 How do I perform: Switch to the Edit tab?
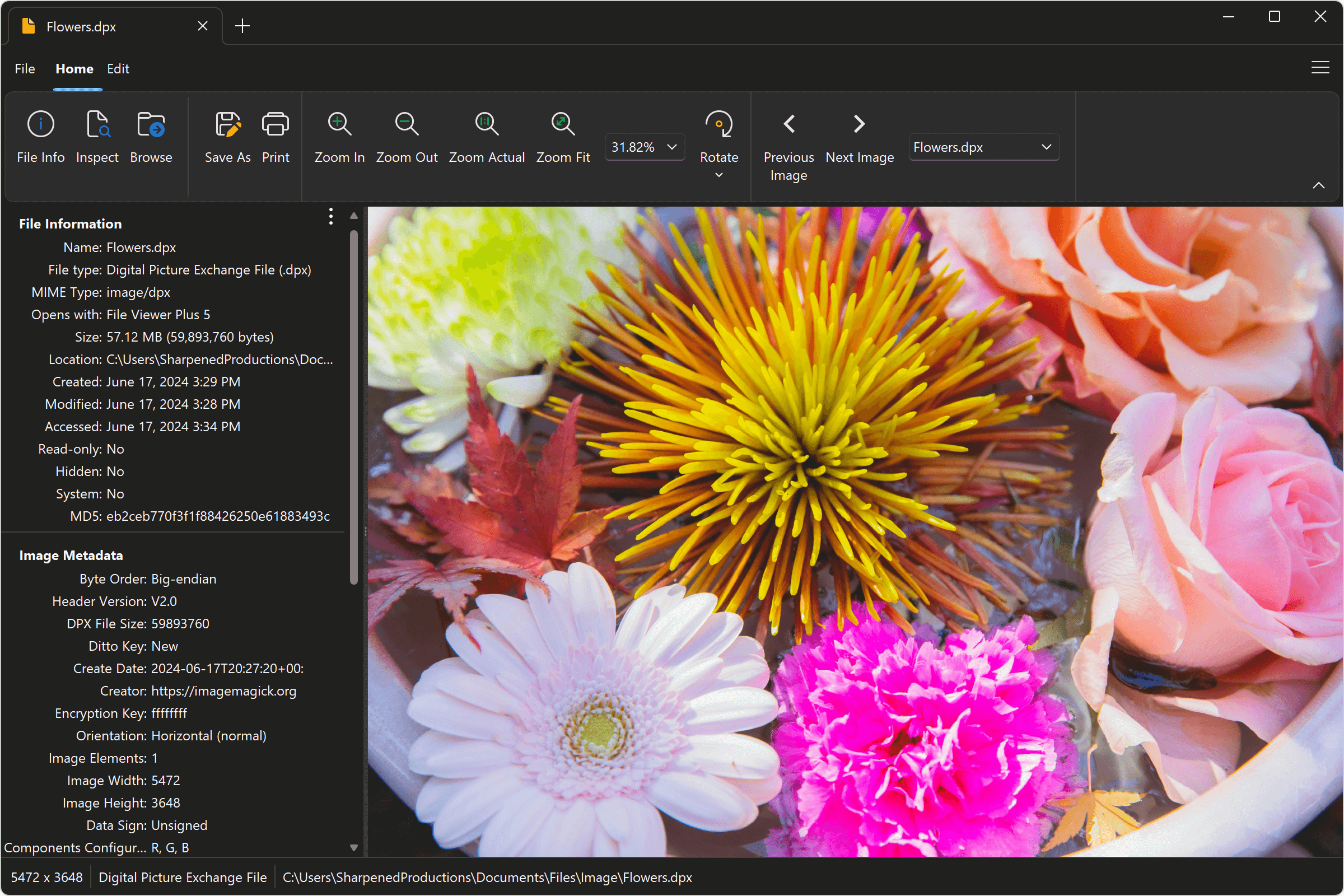pos(118,68)
